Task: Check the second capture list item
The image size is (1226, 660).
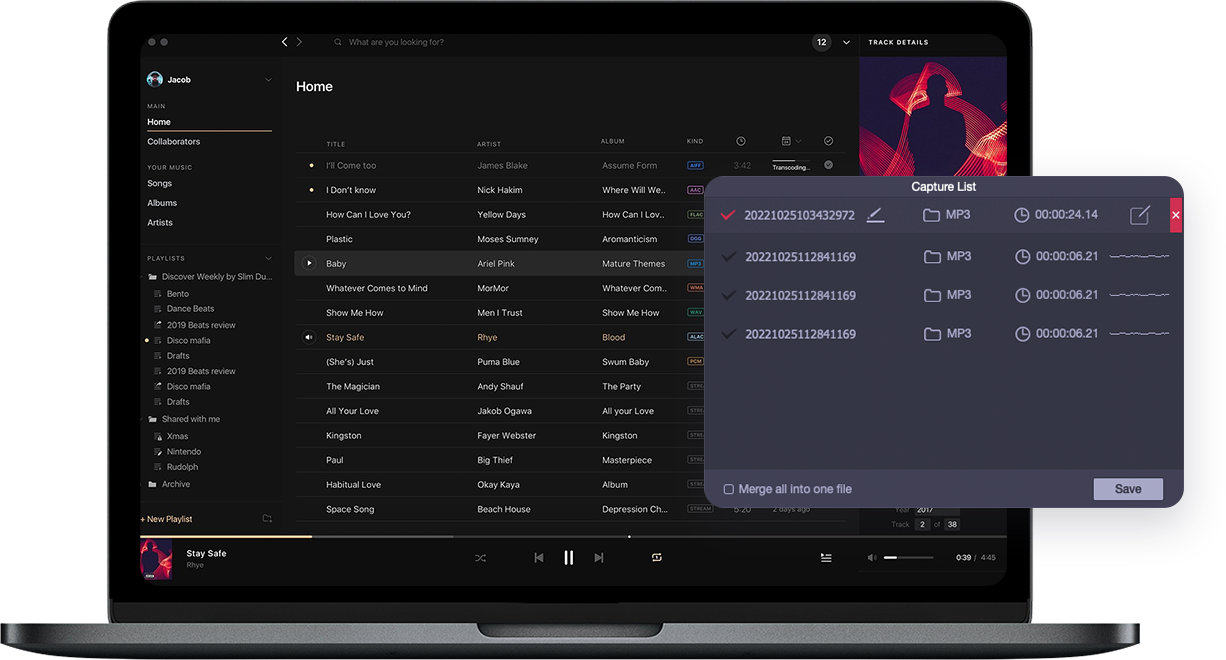Action: (728, 257)
